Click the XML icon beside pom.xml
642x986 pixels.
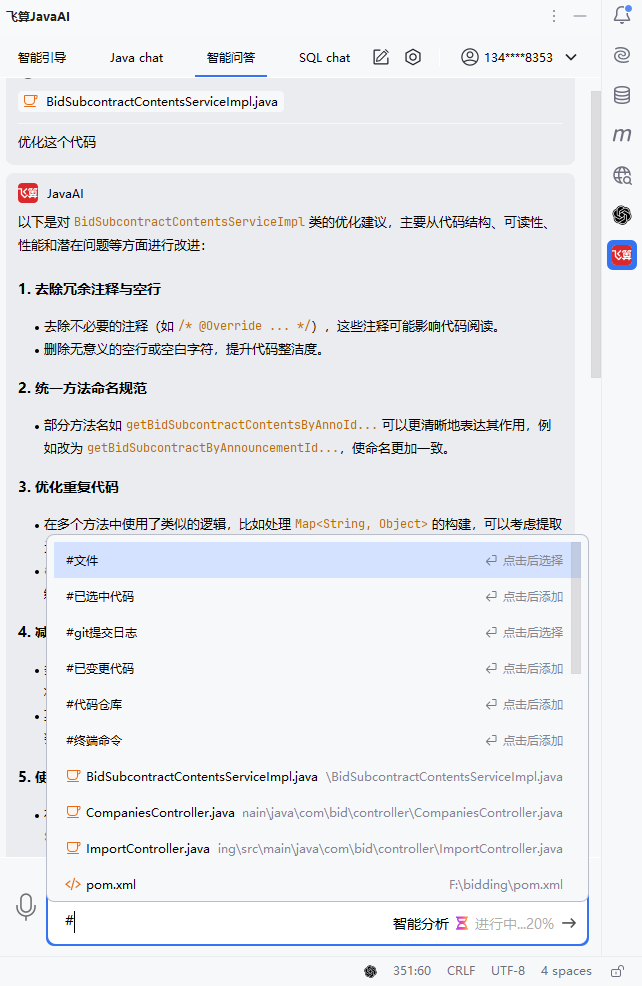(x=73, y=884)
